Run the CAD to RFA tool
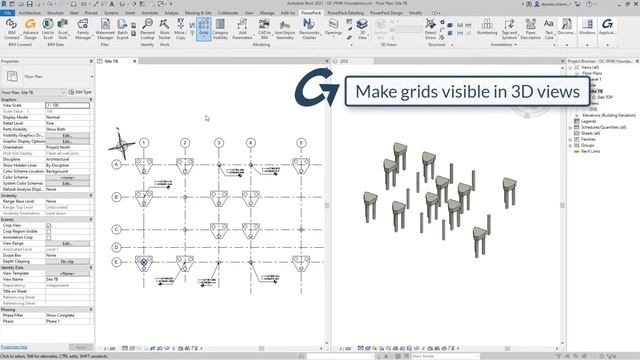Viewport: 640px width, 360px height. [264, 29]
